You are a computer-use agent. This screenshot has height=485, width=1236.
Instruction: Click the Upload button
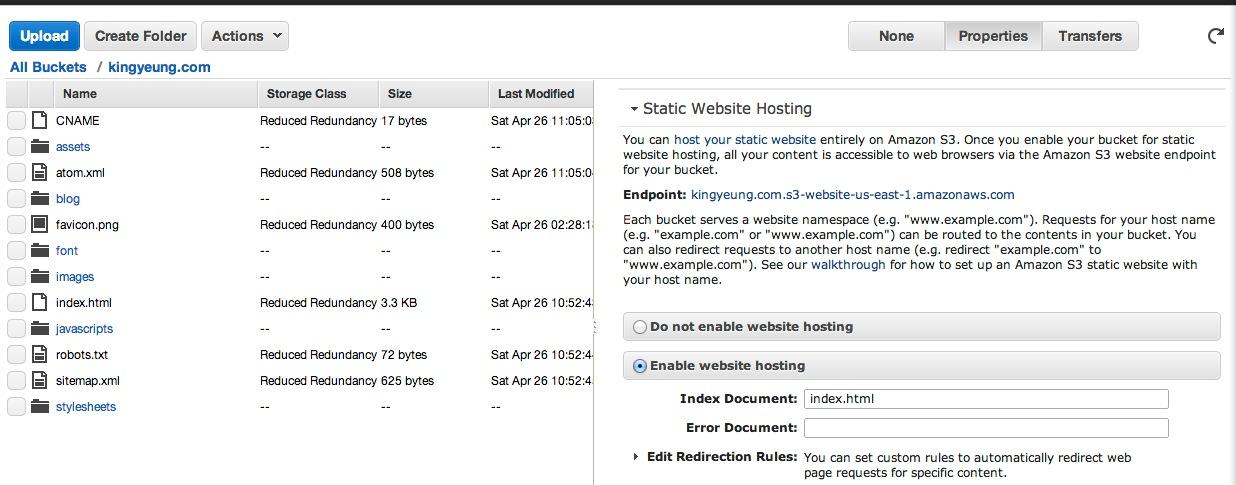(x=44, y=36)
